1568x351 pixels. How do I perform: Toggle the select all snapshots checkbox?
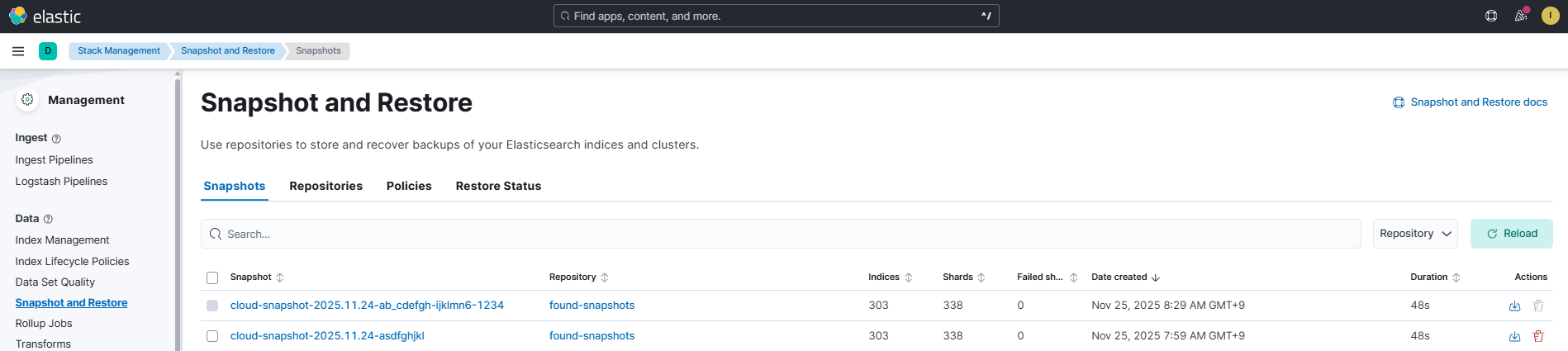tap(212, 277)
